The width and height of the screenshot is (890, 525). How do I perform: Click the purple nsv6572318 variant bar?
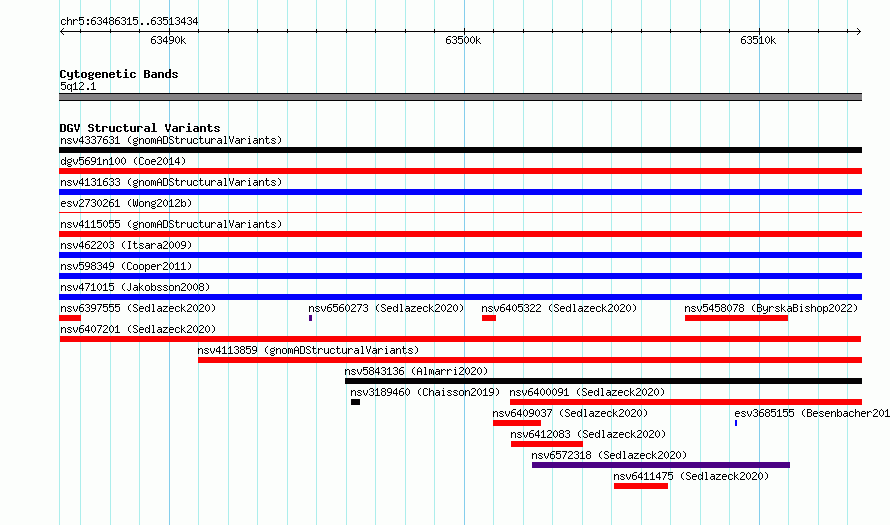click(661, 465)
